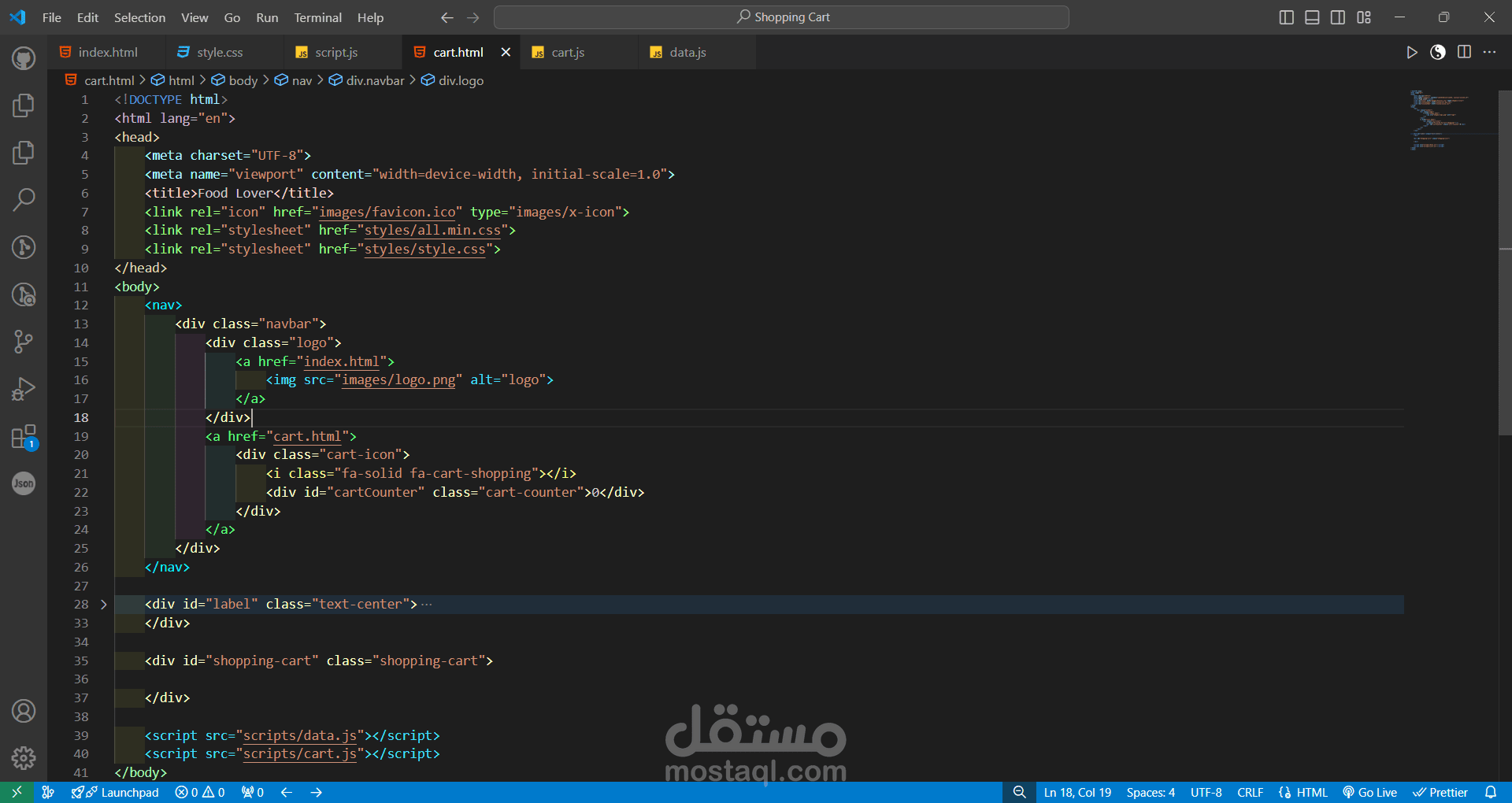Open the Extensions view with update badge

pyautogui.click(x=24, y=437)
